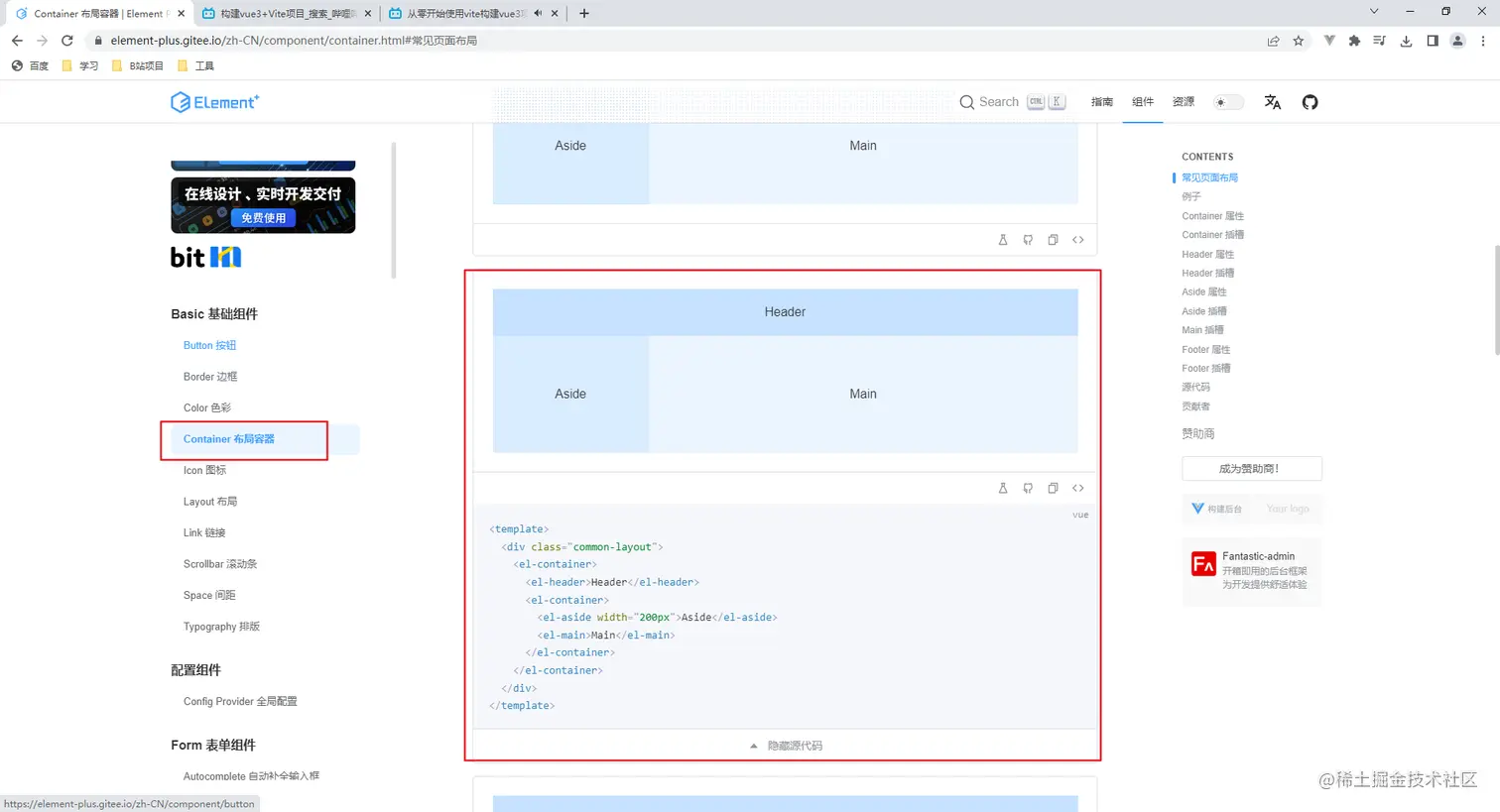Open playground icon for the upper Aside/Main demo
The height and width of the screenshot is (812, 1500).
click(x=1003, y=240)
